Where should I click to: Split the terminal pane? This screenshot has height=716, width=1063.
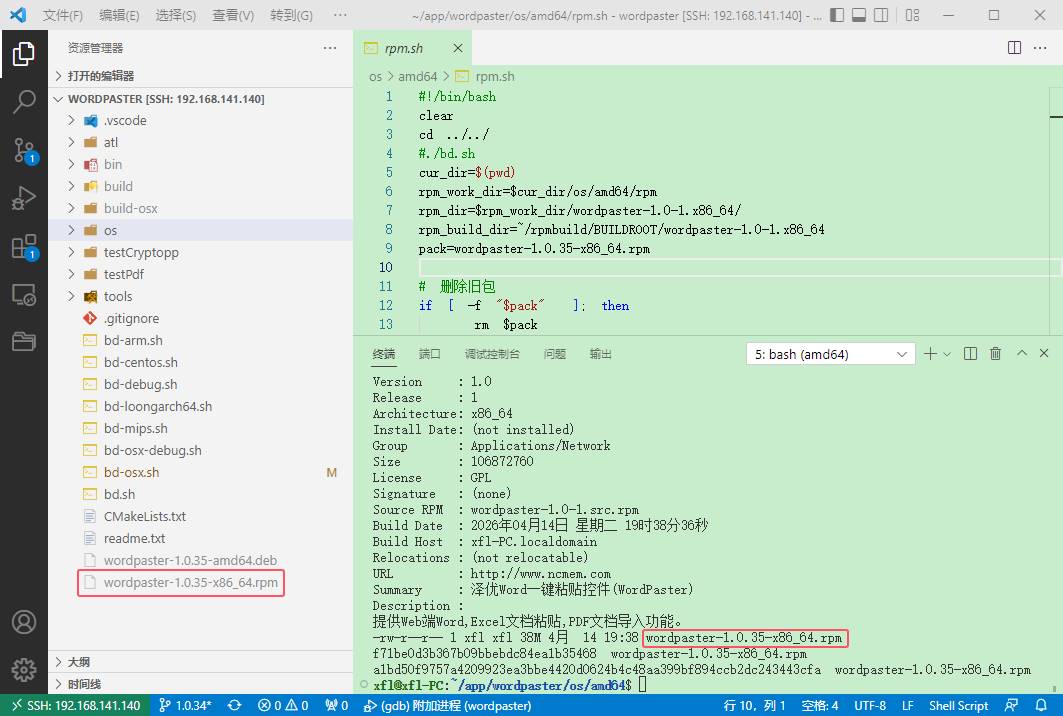[972, 354]
